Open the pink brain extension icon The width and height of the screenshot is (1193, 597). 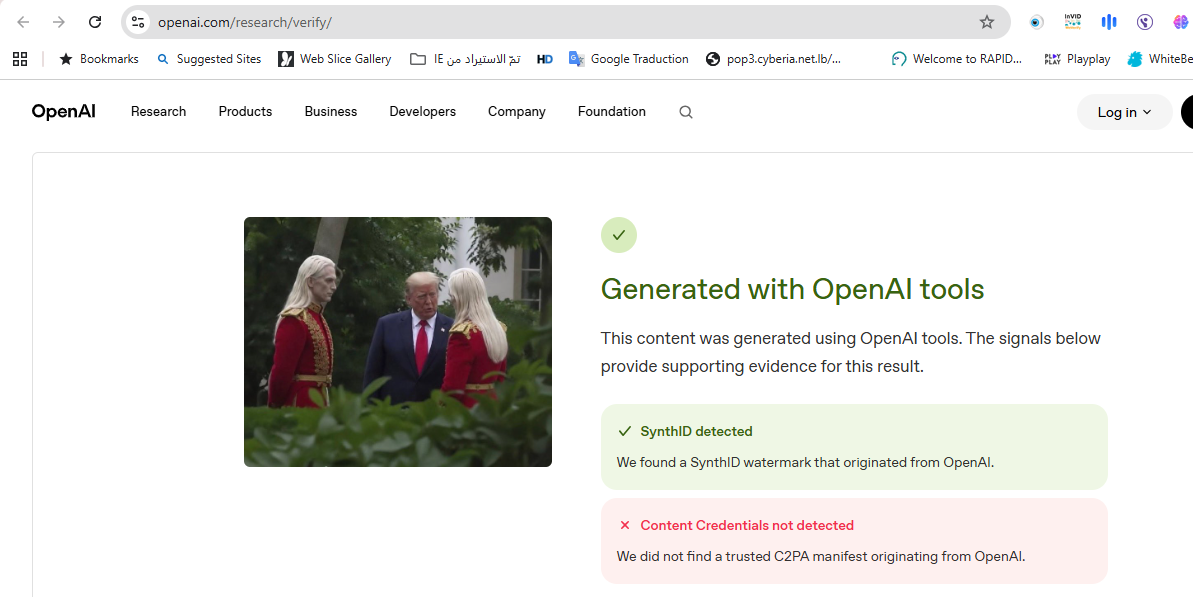tap(1182, 22)
